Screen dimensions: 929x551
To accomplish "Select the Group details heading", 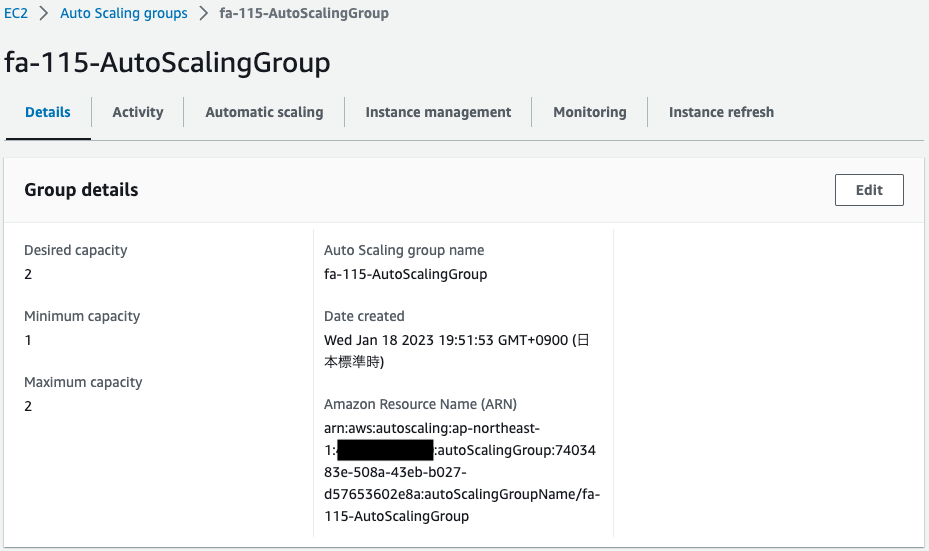I will tap(81, 190).
